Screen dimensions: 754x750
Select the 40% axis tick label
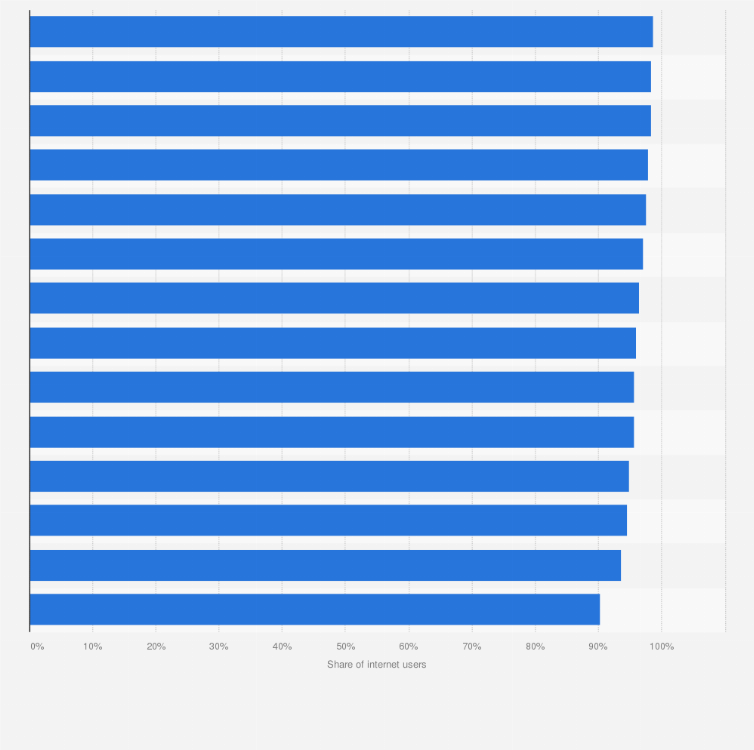(x=282, y=647)
